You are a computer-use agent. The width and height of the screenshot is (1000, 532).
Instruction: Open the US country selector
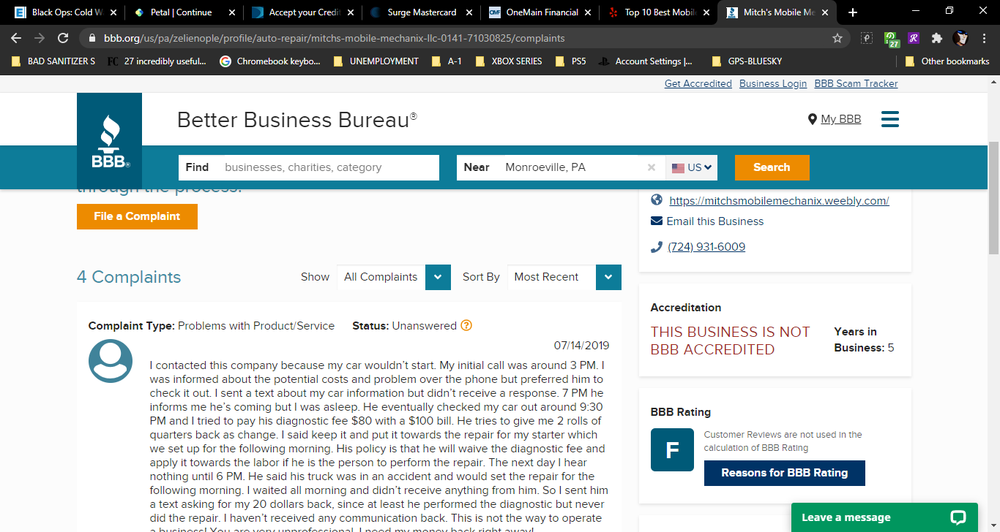691,167
